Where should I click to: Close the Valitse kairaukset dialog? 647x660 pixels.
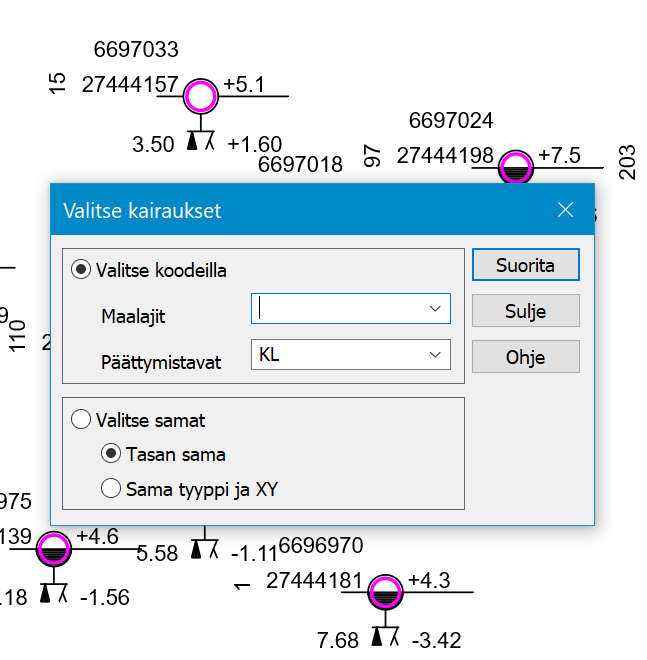click(565, 210)
